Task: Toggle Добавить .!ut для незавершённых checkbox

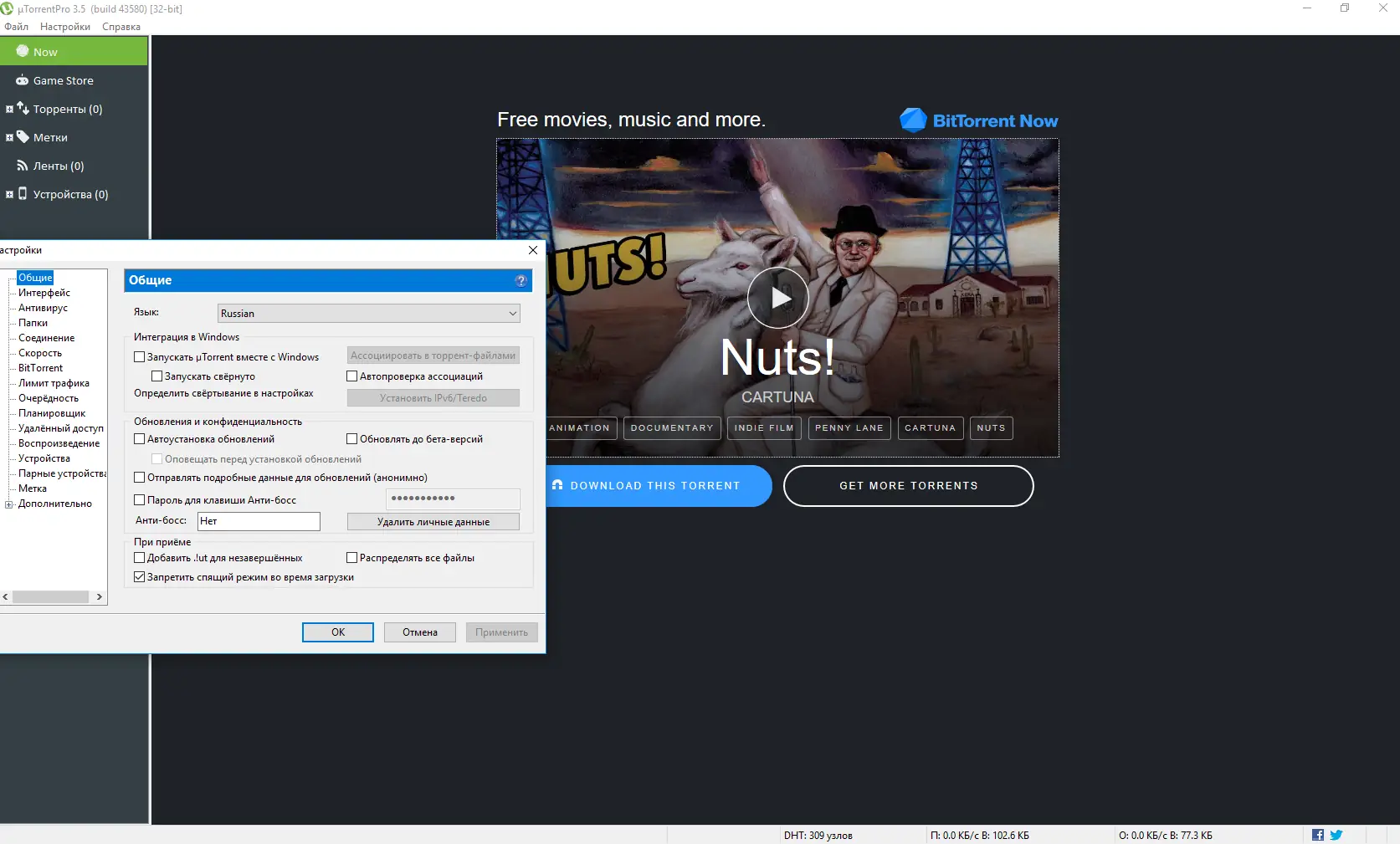Action: 140,558
